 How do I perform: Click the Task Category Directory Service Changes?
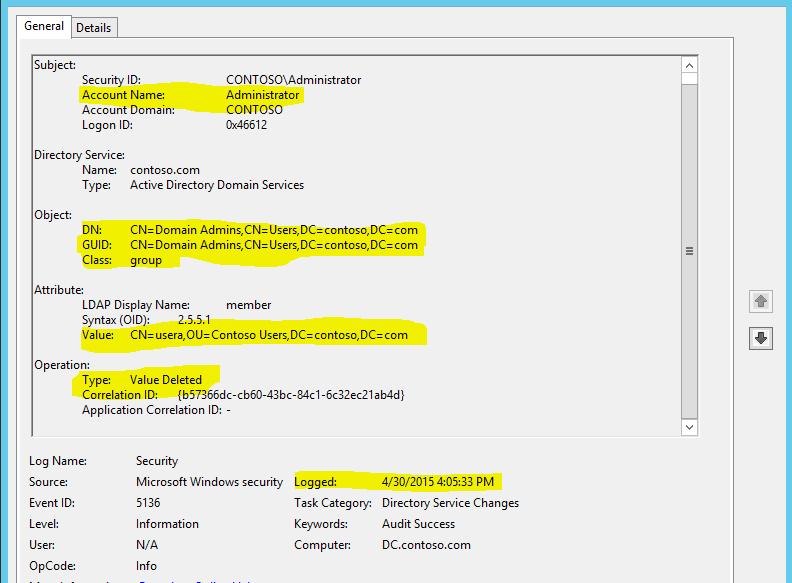451,503
